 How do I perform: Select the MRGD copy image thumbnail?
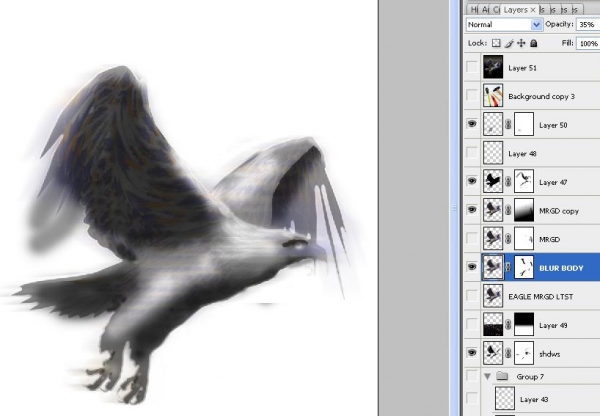(493, 210)
